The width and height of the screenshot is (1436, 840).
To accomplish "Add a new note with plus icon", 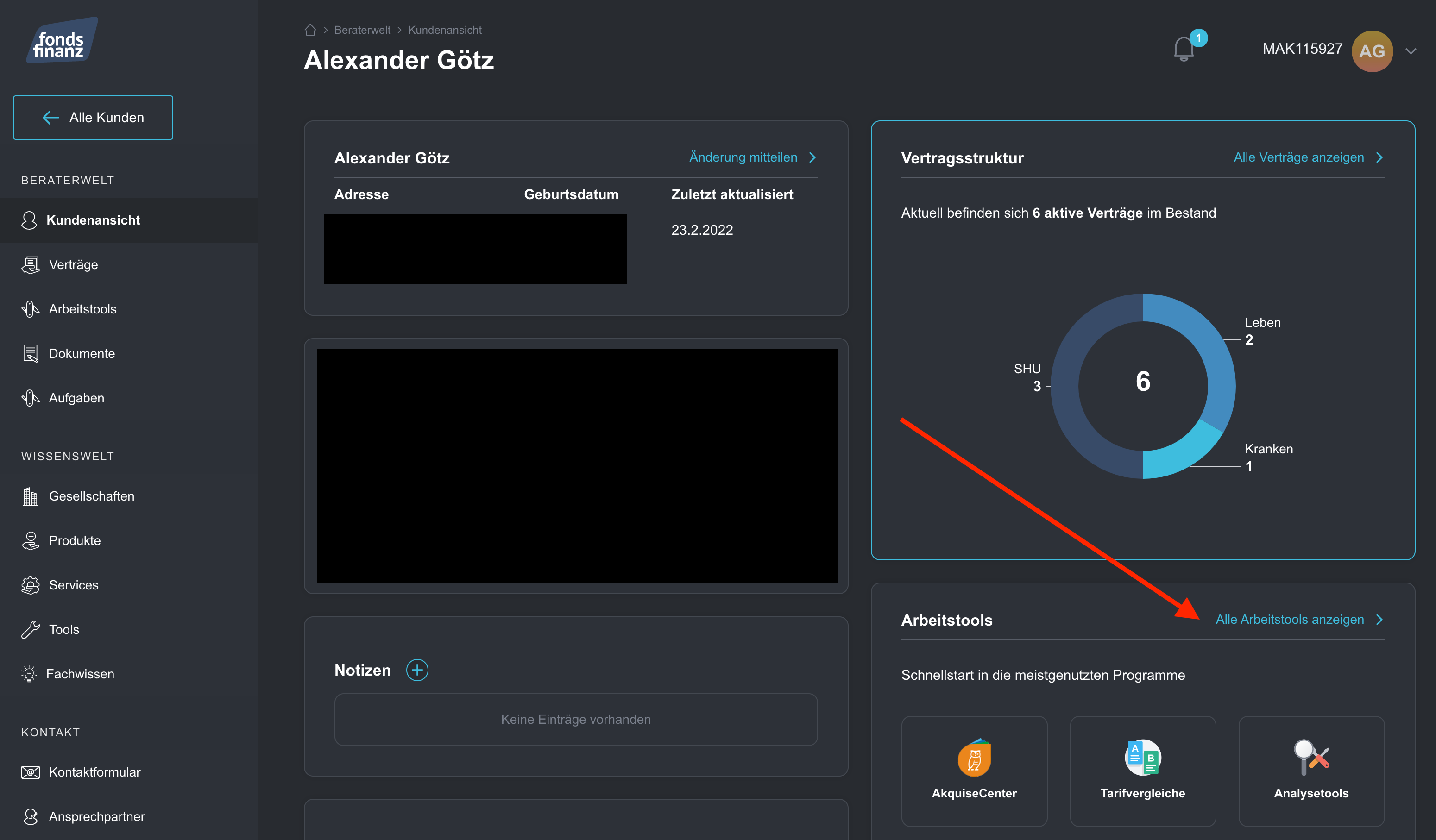I will pyautogui.click(x=417, y=671).
